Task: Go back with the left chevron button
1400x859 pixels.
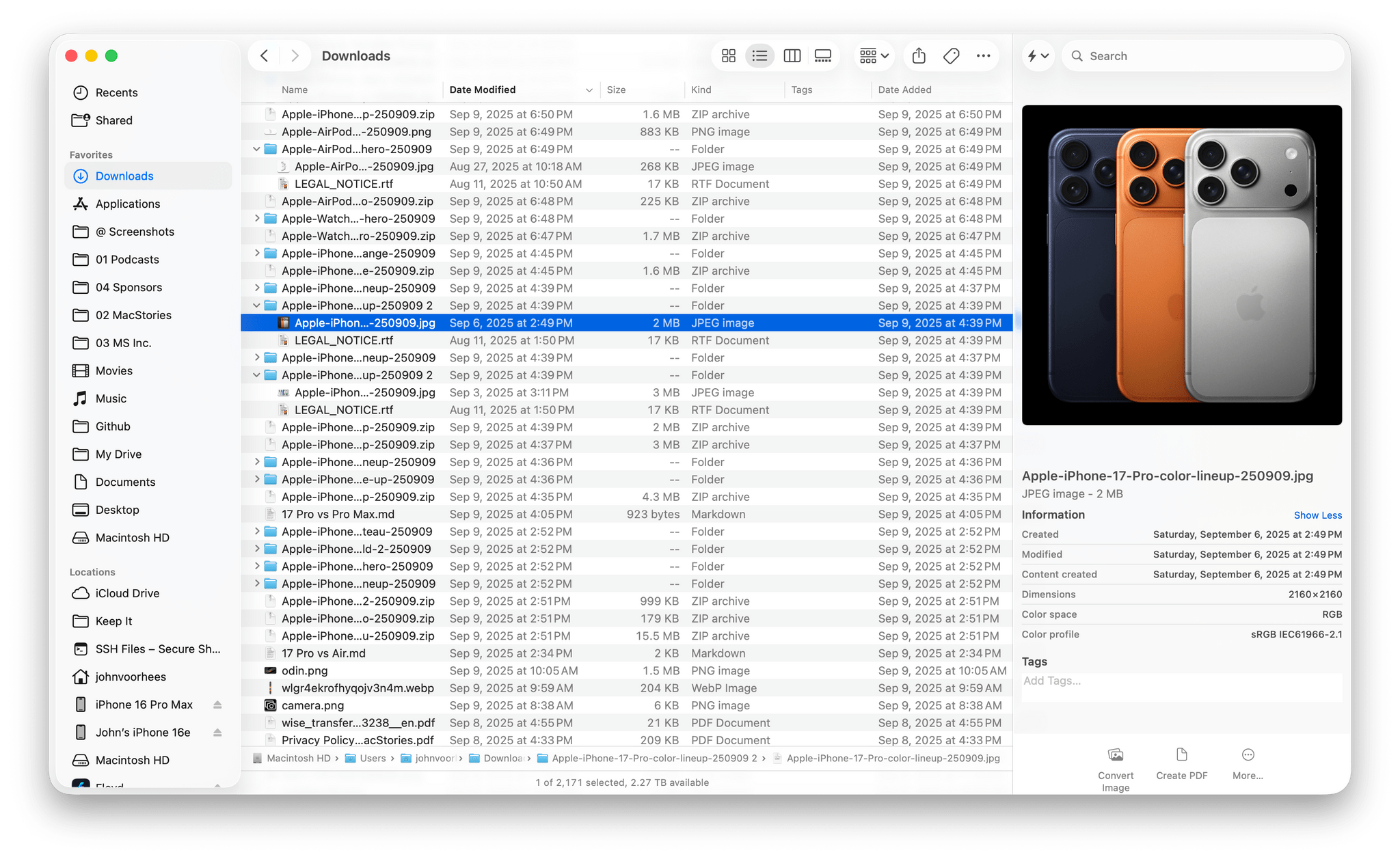Action: click(x=265, y=56)
